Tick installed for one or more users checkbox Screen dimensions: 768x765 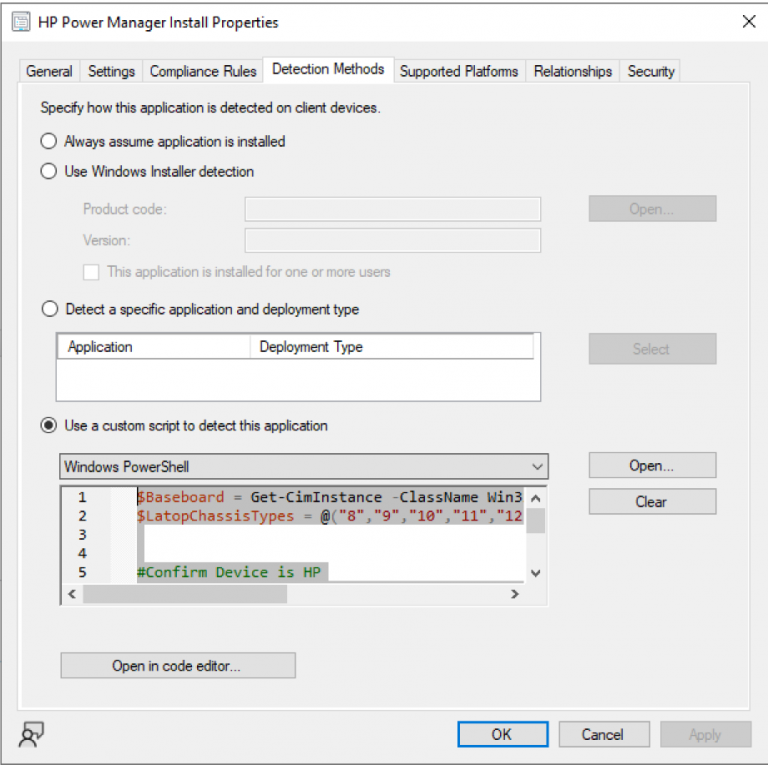point(91,272)
